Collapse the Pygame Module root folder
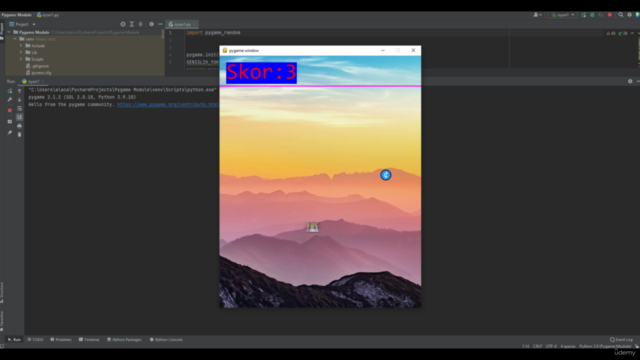The image size is (640, 360). (x=9, y=32)
